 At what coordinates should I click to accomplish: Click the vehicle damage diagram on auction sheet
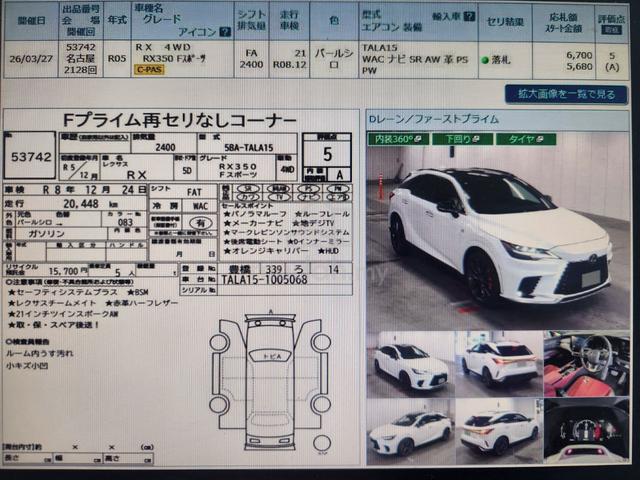270,382
